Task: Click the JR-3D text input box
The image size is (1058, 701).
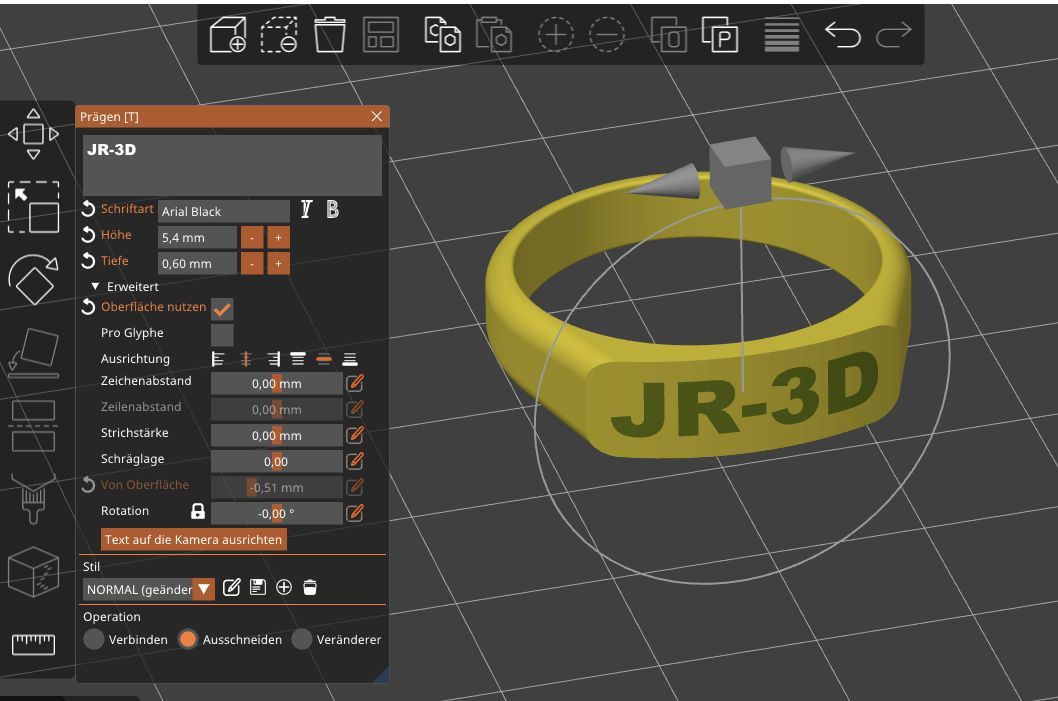Action: (x=232, y=165)
